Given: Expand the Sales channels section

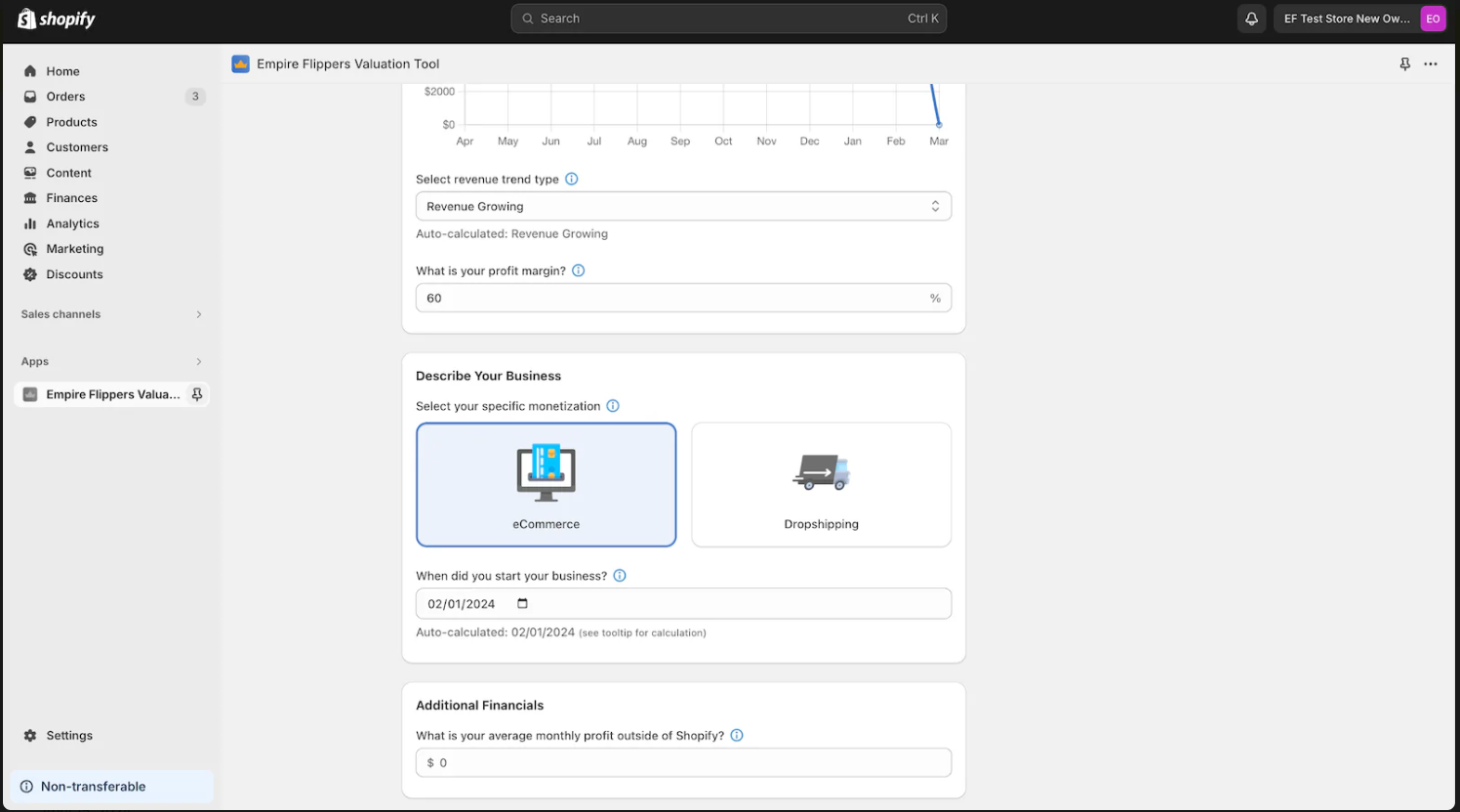Looking at the screenshot, I should pyautogui.click(x=199, y=314).
